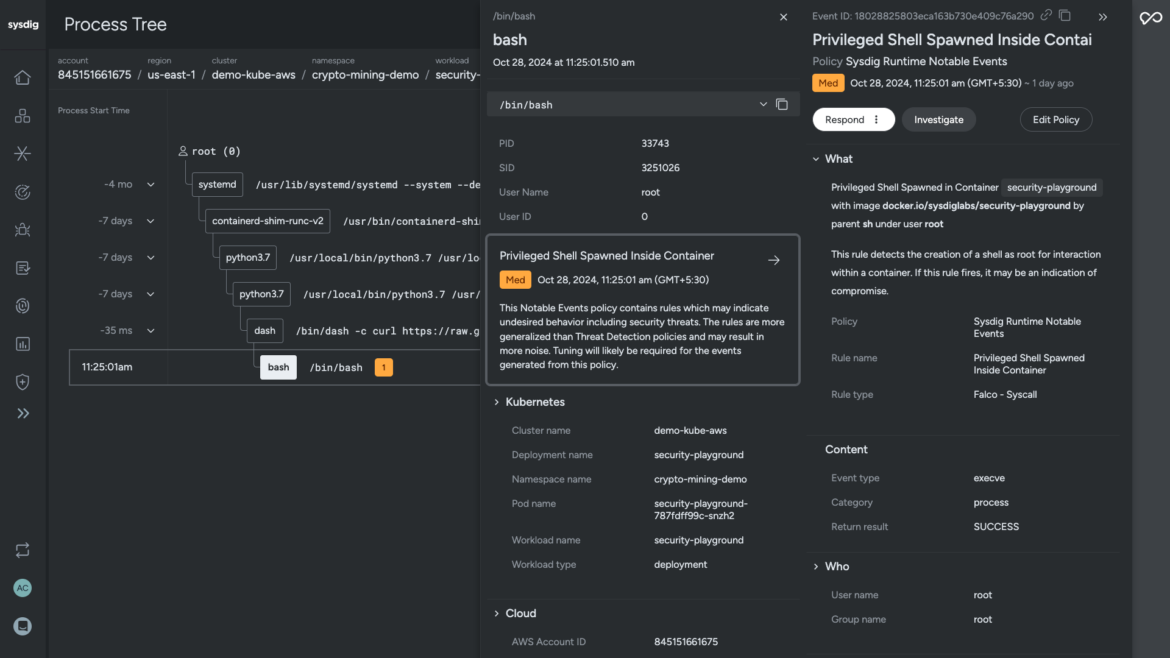Screen dimensions: 1170x658
Task: Open the Reports chart sidebar icon
Action: tap(22, 344)
